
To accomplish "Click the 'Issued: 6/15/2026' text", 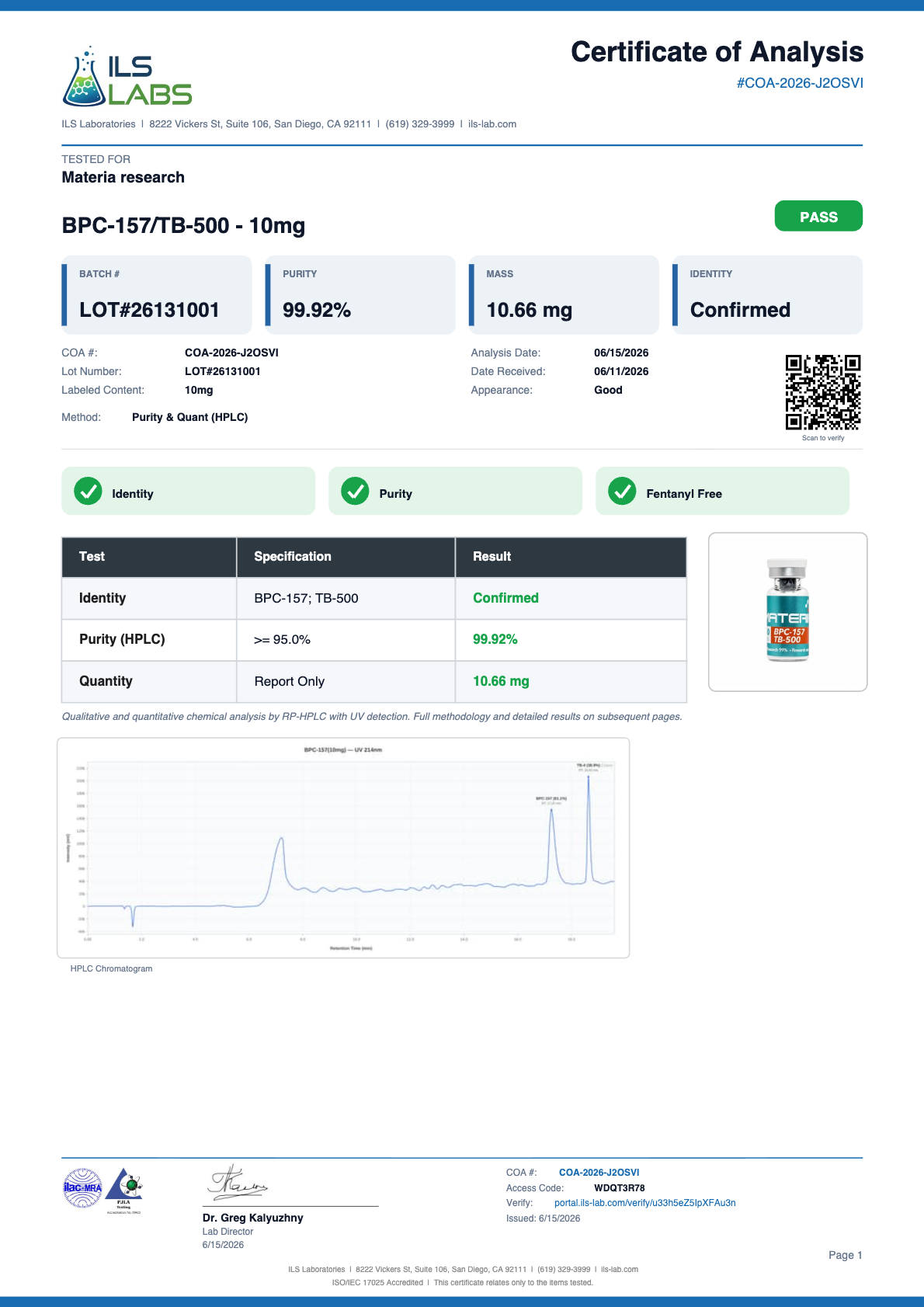I will click(x=543, y=1218).
